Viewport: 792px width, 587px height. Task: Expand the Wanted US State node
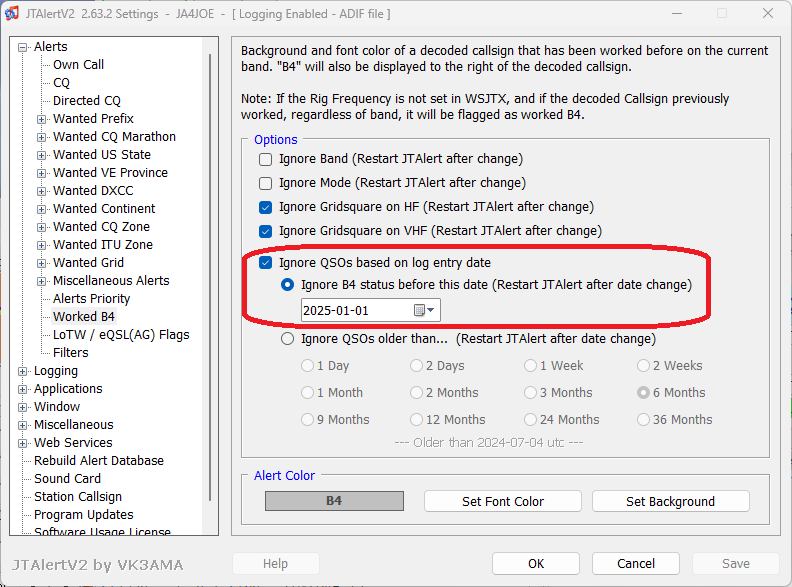point(41,155)
